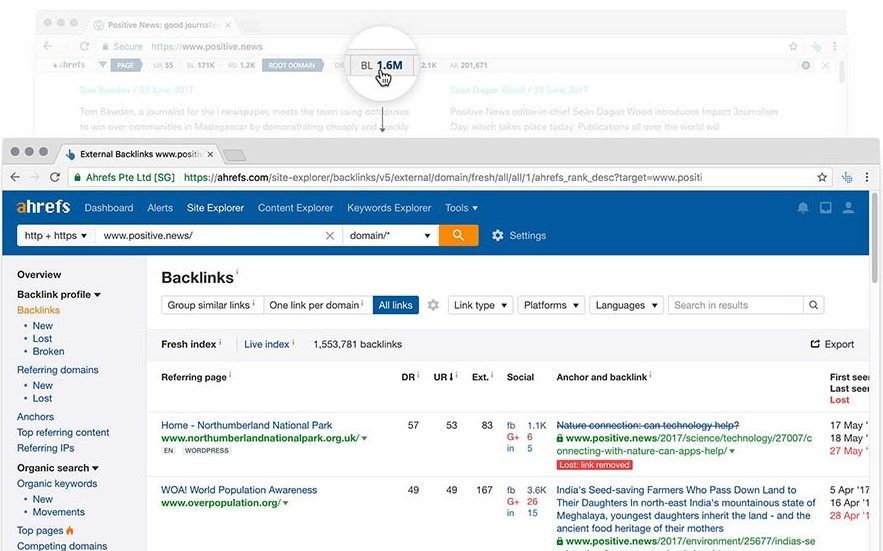Click the lock icon before positive.news science URL
Viewport: 883px width, 551px height.
point(560,438)
